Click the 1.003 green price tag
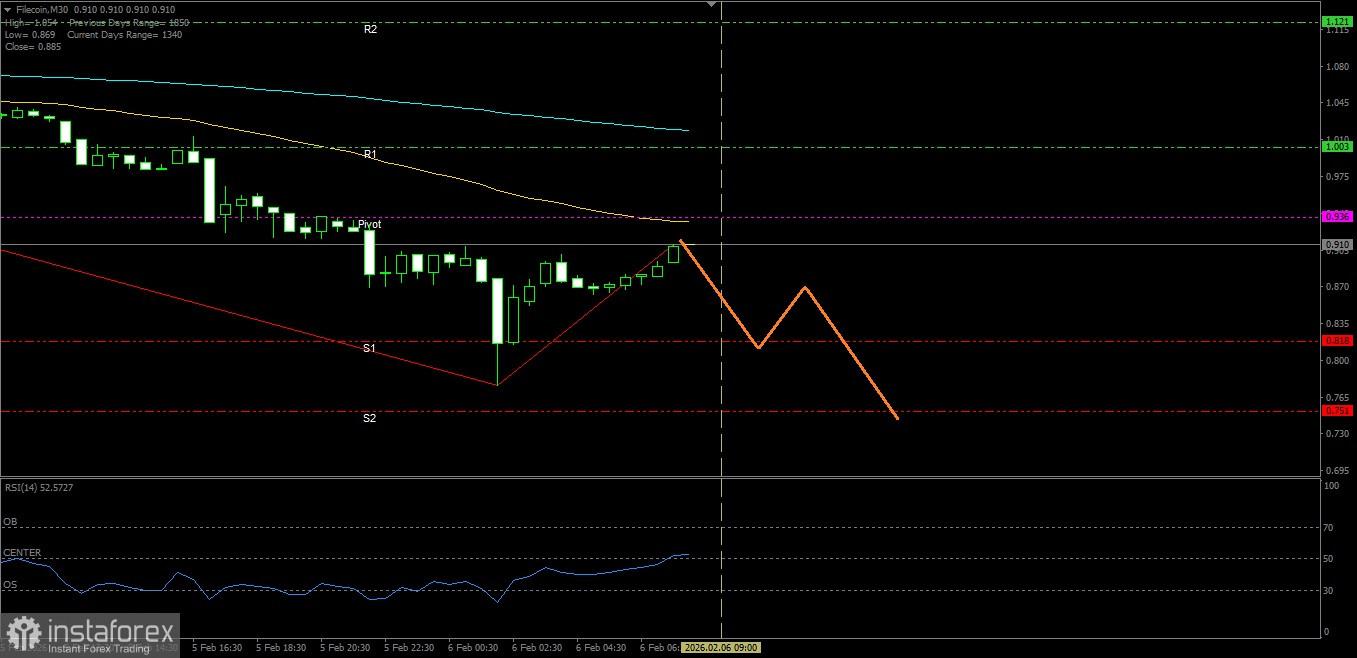The height and width of the screenshot is (658, 1357). pos(1337,147)
